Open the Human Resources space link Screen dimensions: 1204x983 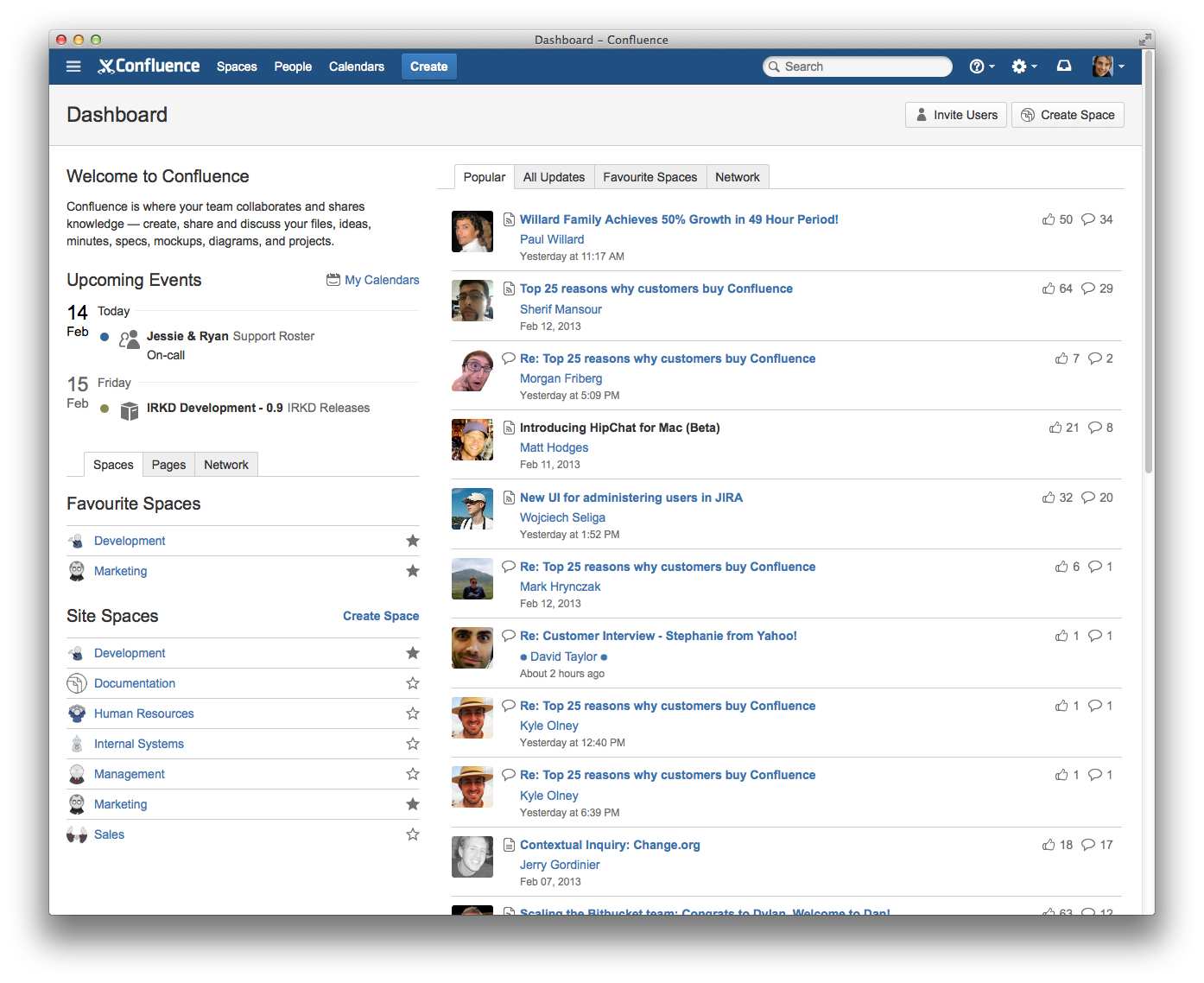[x=144, y=713]
